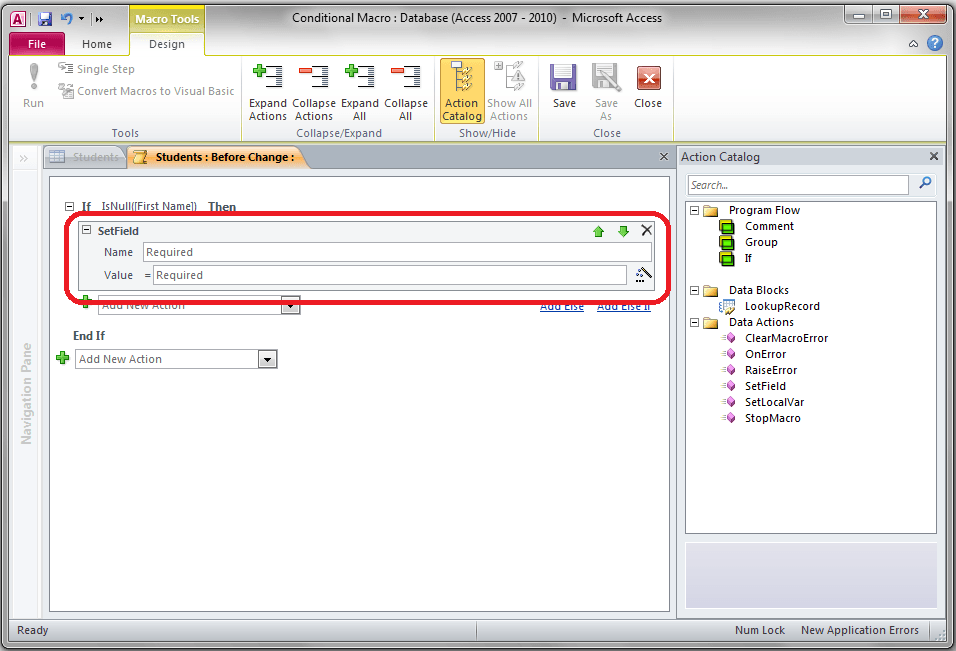Viewport: 956px width, 651px height.
Task: Click the Add Else If link
Action: (623, 306)
